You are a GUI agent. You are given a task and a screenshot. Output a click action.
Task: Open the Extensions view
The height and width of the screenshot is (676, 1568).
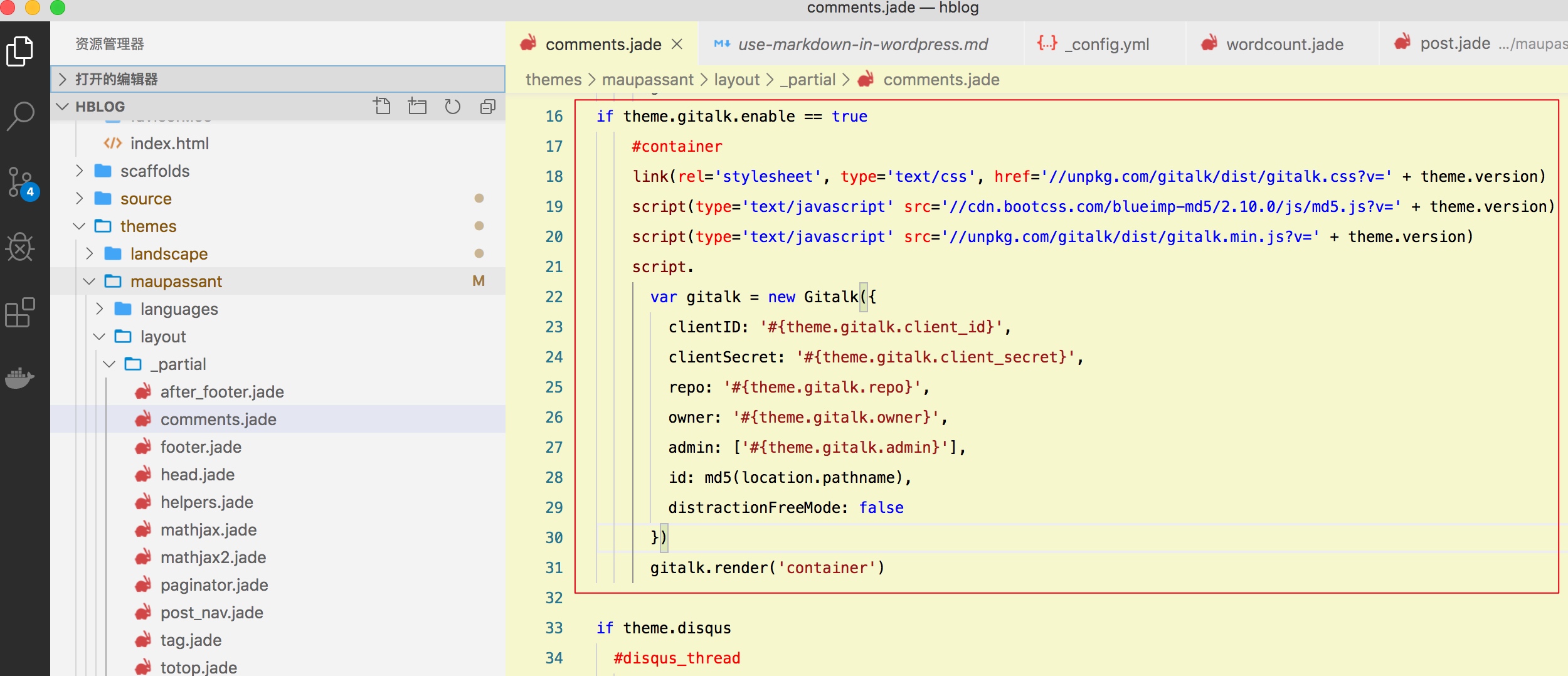coord(20,312)
